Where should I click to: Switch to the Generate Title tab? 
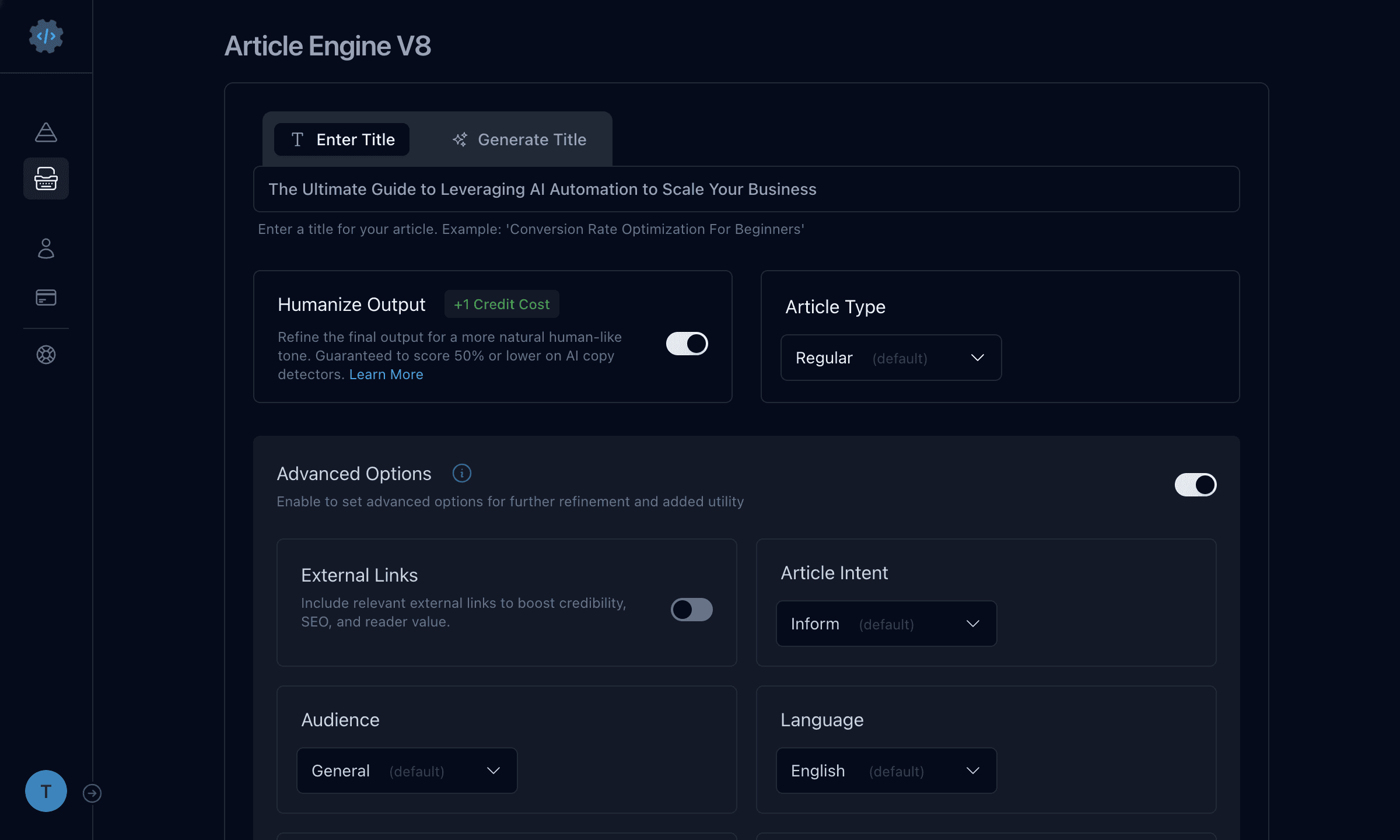click(518, 139)
